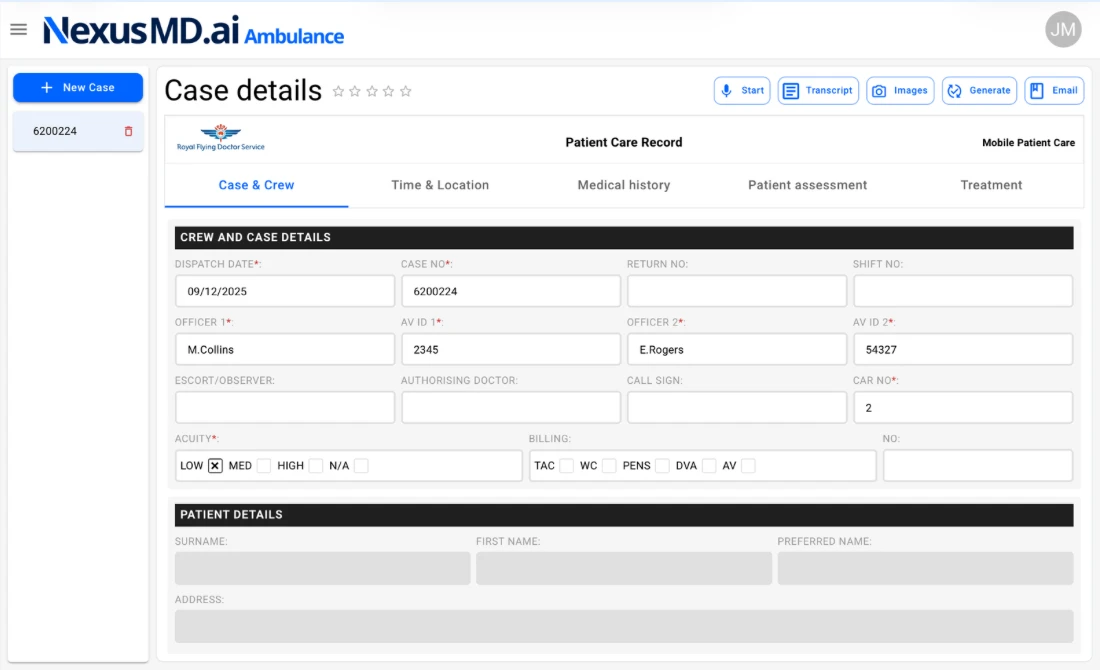This screenshot has height=670, width=1100.
Task: Rate the case with first star
Action: [x=338, y=91]
